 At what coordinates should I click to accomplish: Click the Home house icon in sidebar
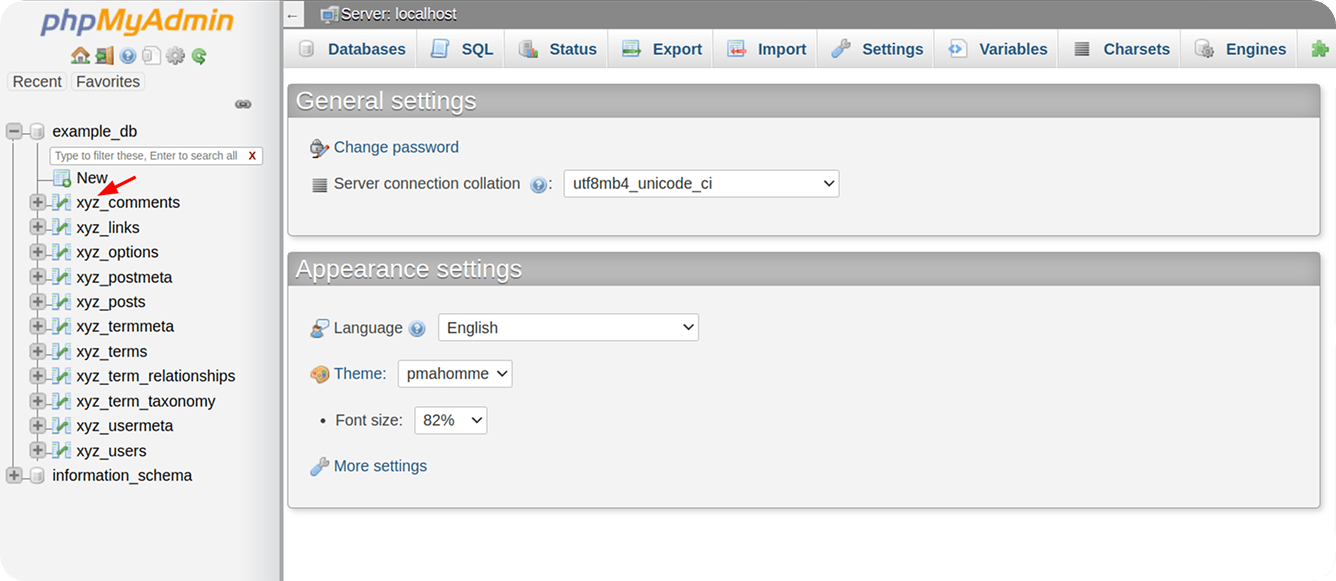(x=80, y=56)
